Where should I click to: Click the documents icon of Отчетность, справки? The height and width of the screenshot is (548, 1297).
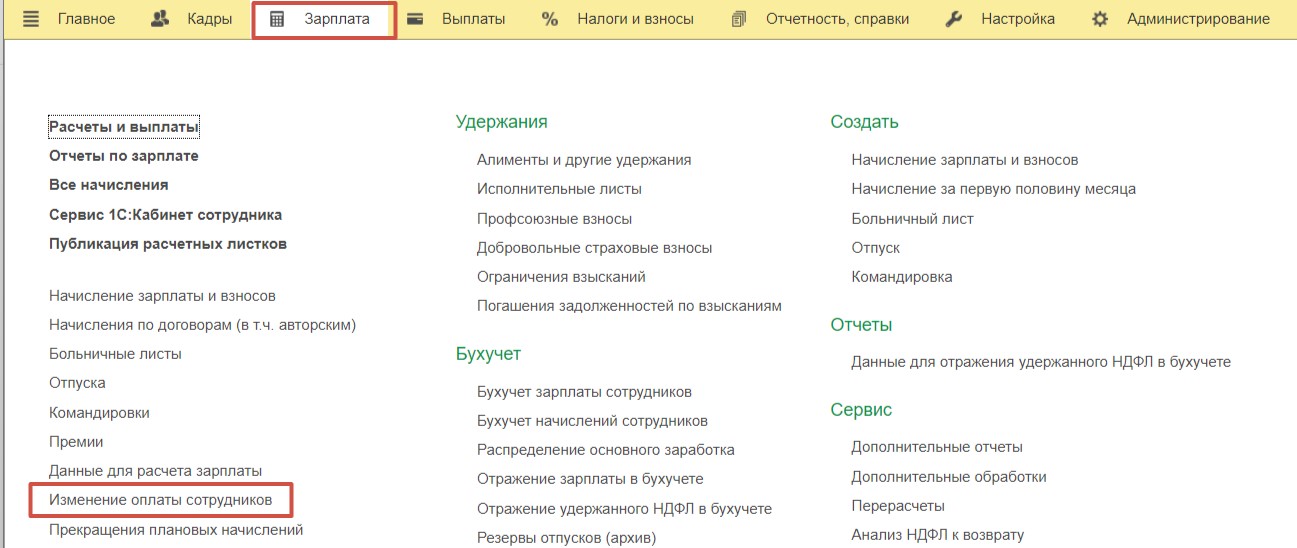point(739,19)
